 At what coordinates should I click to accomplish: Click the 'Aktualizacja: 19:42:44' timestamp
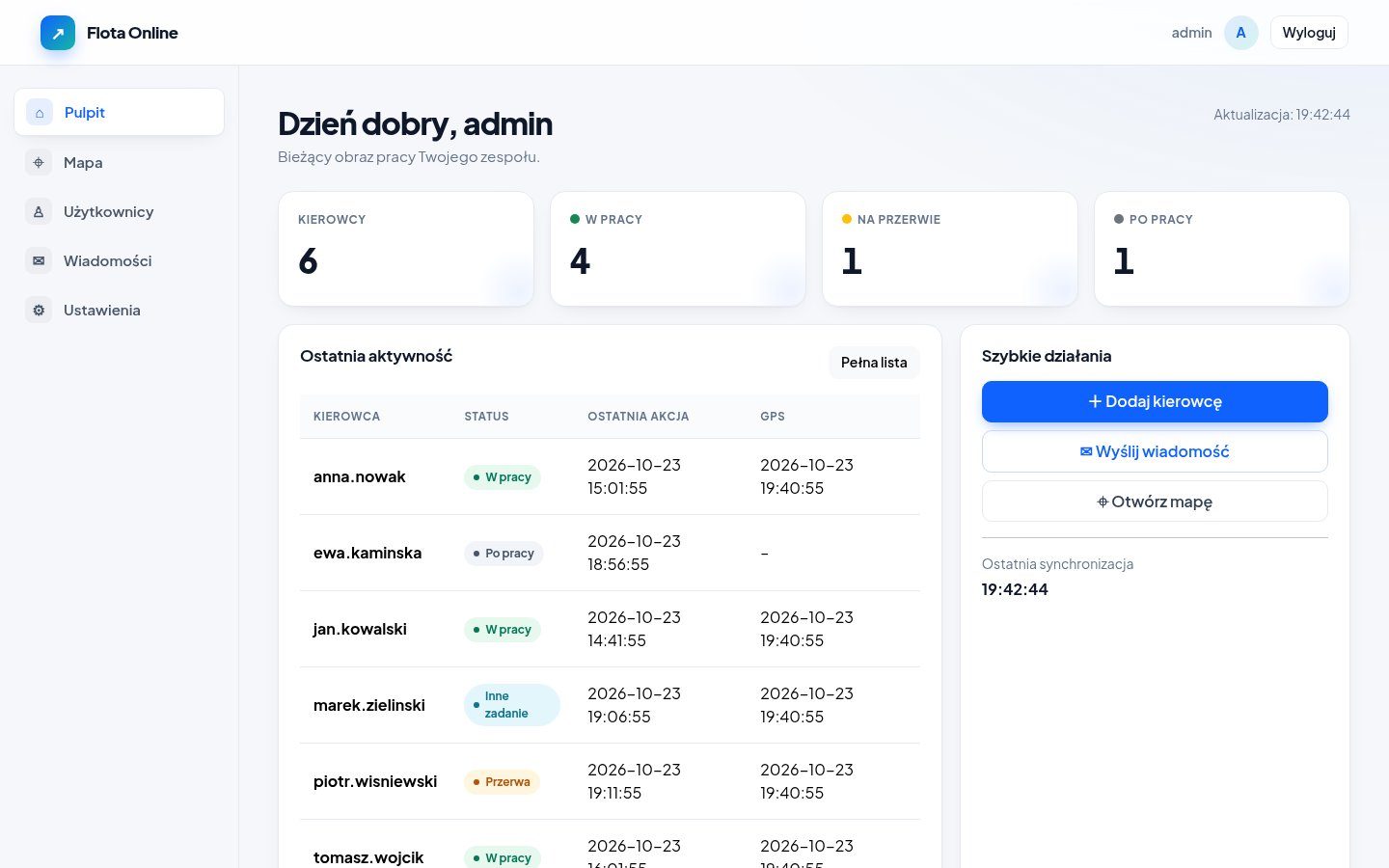click(1282, 114)
